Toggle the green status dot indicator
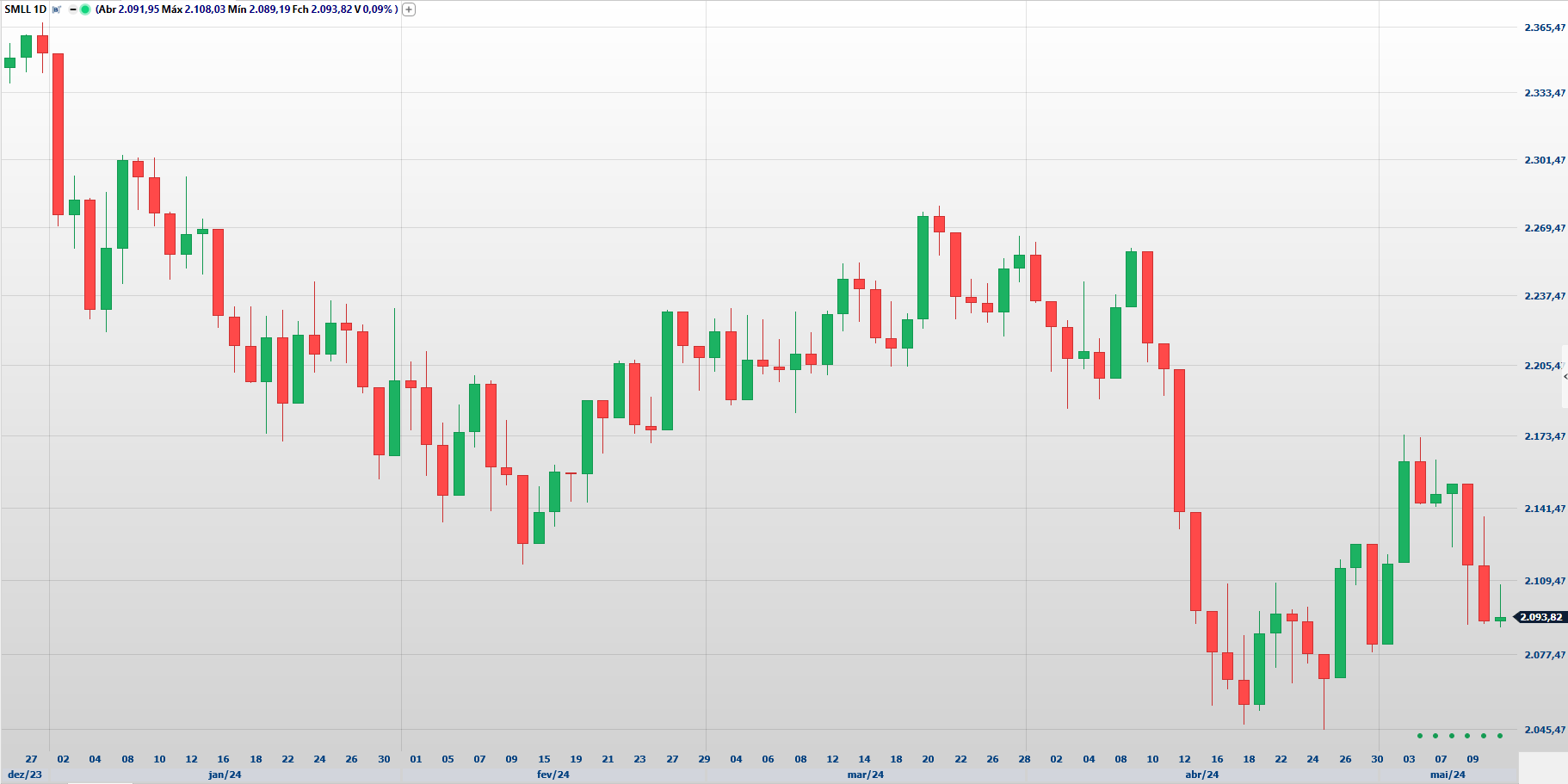 (85, 9)
